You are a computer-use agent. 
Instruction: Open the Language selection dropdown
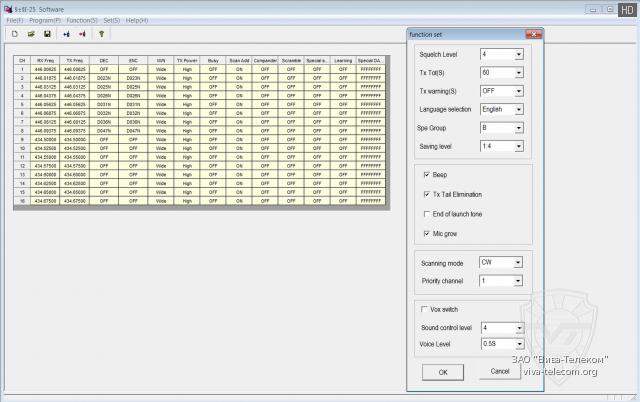point(519,109)
